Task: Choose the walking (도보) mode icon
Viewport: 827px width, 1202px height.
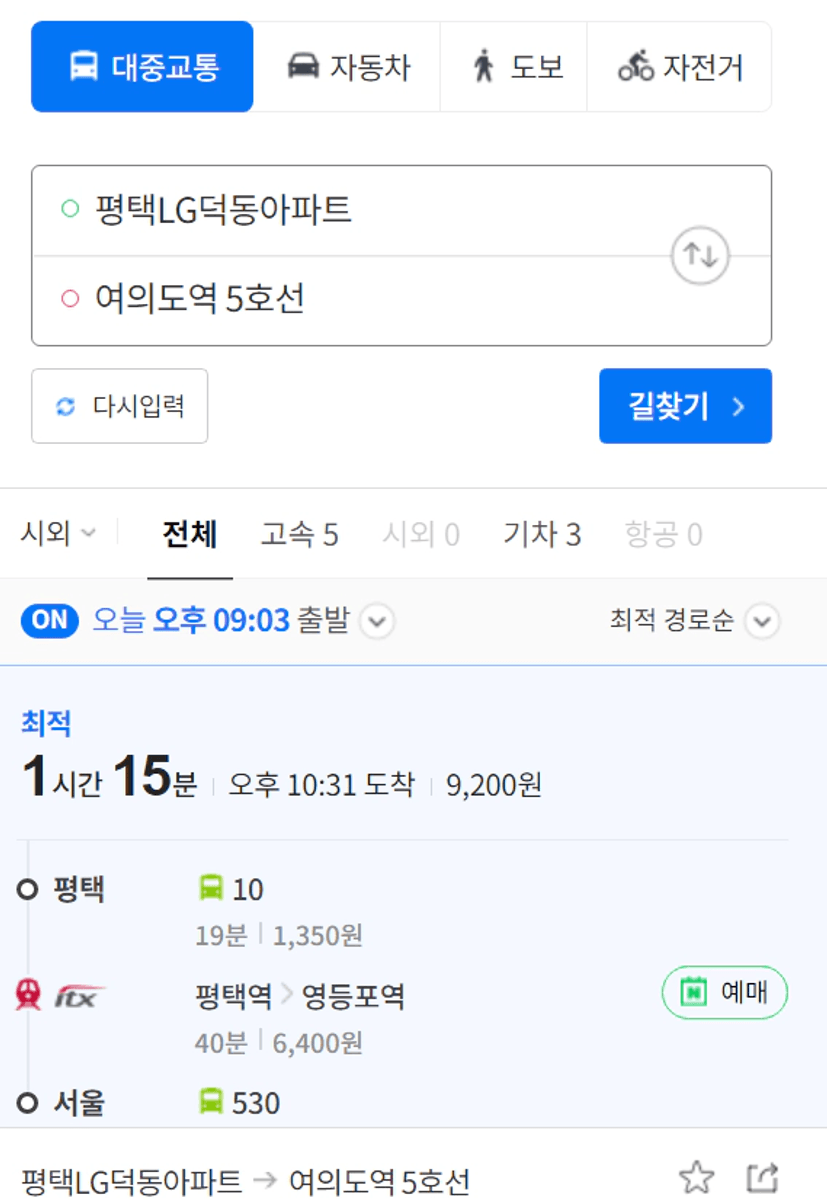Action: point(484,67)
